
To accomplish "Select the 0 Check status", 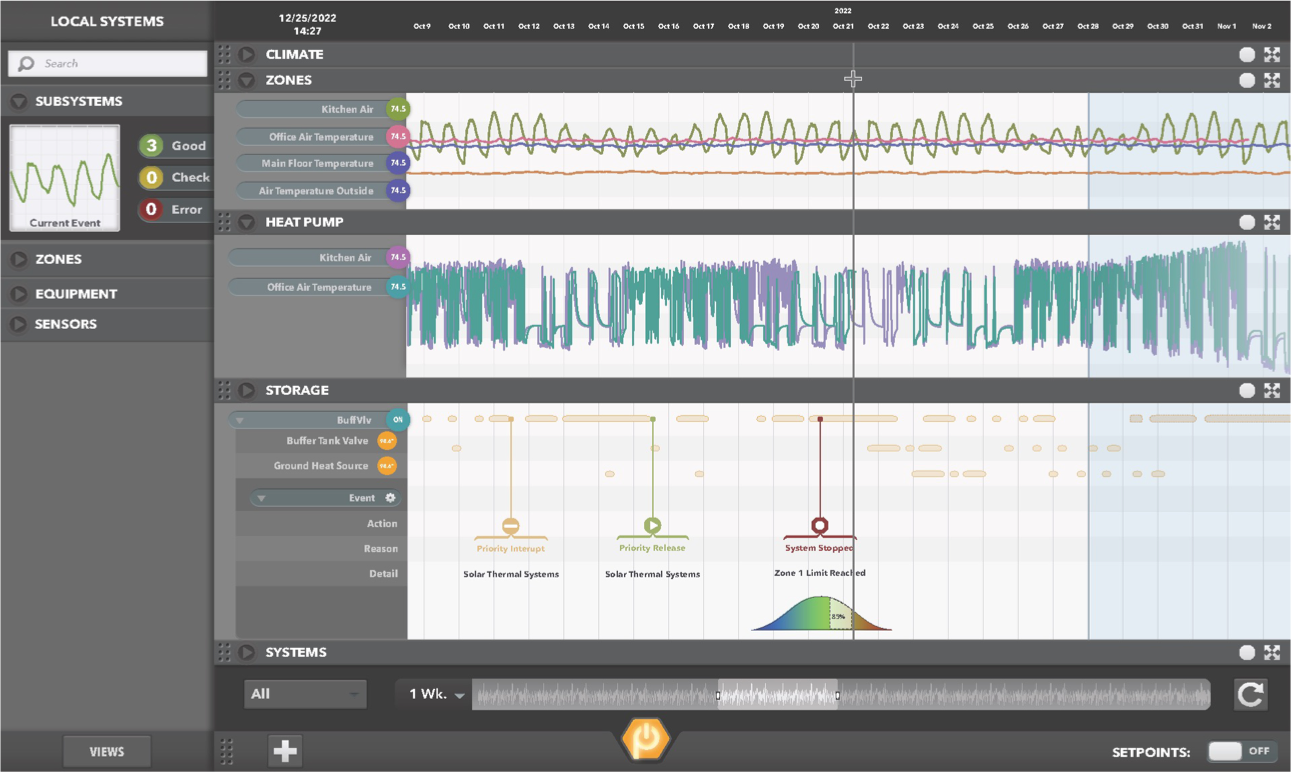I will [x=176, y=178].
